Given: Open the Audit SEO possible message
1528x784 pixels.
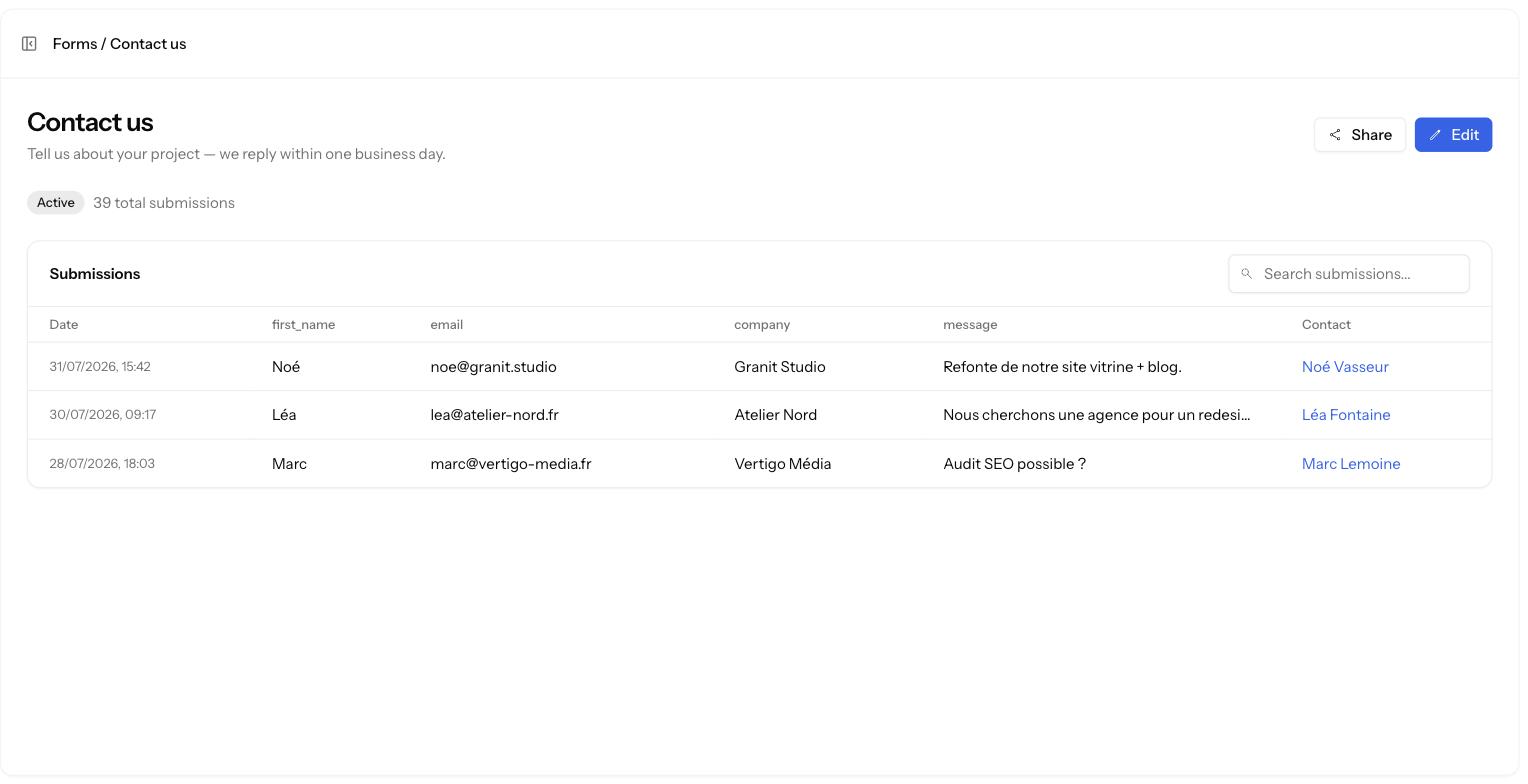Looking at the screenshot, I should (1014, 464).
